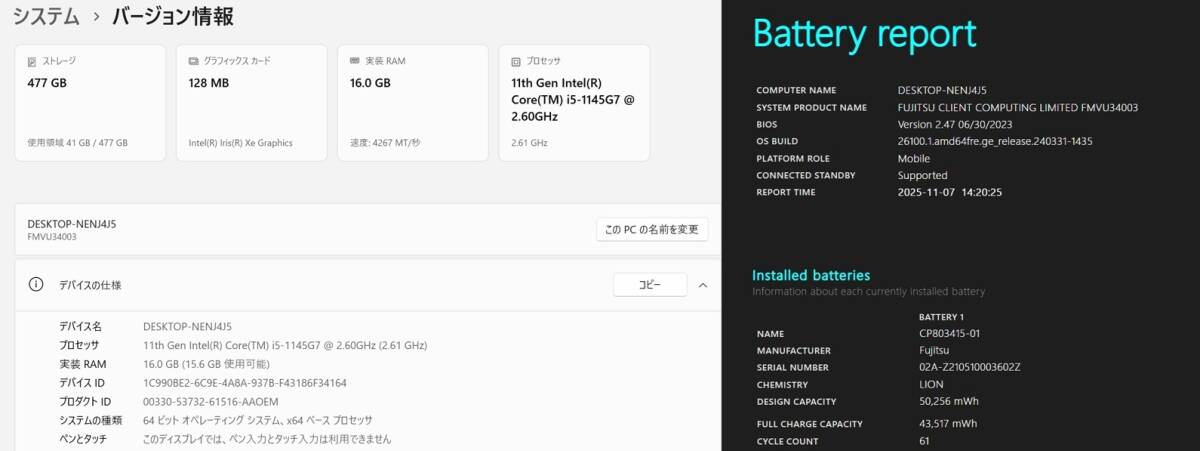Go back to システム breadcrumb
This screenshot has width=1200, height=451.
click(46, 16)
